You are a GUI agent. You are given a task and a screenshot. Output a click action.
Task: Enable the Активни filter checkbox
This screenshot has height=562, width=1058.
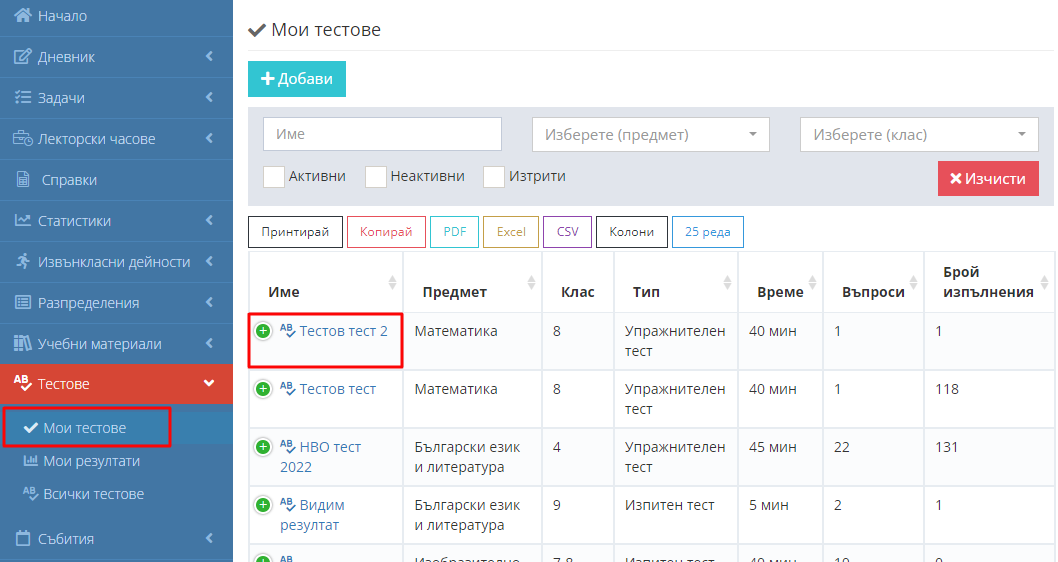pyautogui.click(x=274, y=177)
